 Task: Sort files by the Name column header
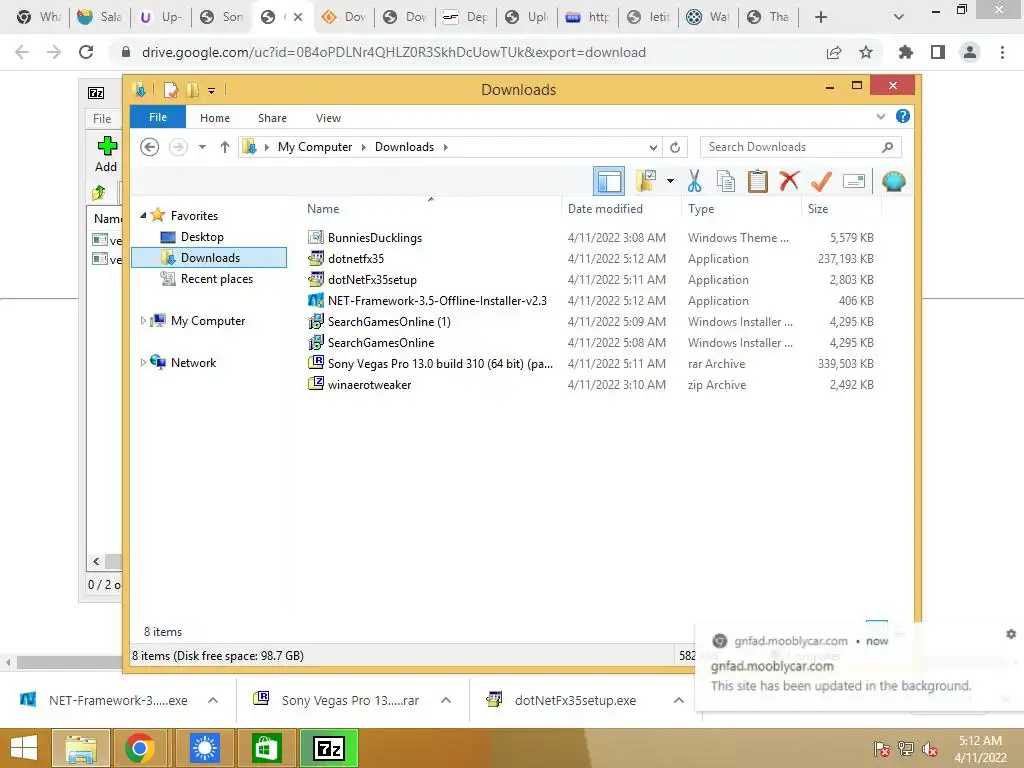pos(323,209)
